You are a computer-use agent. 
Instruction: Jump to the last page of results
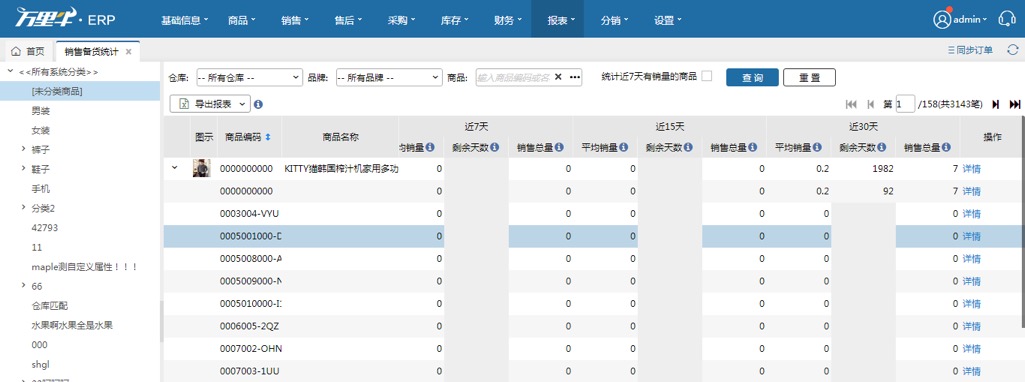(x=1015, y=104)
